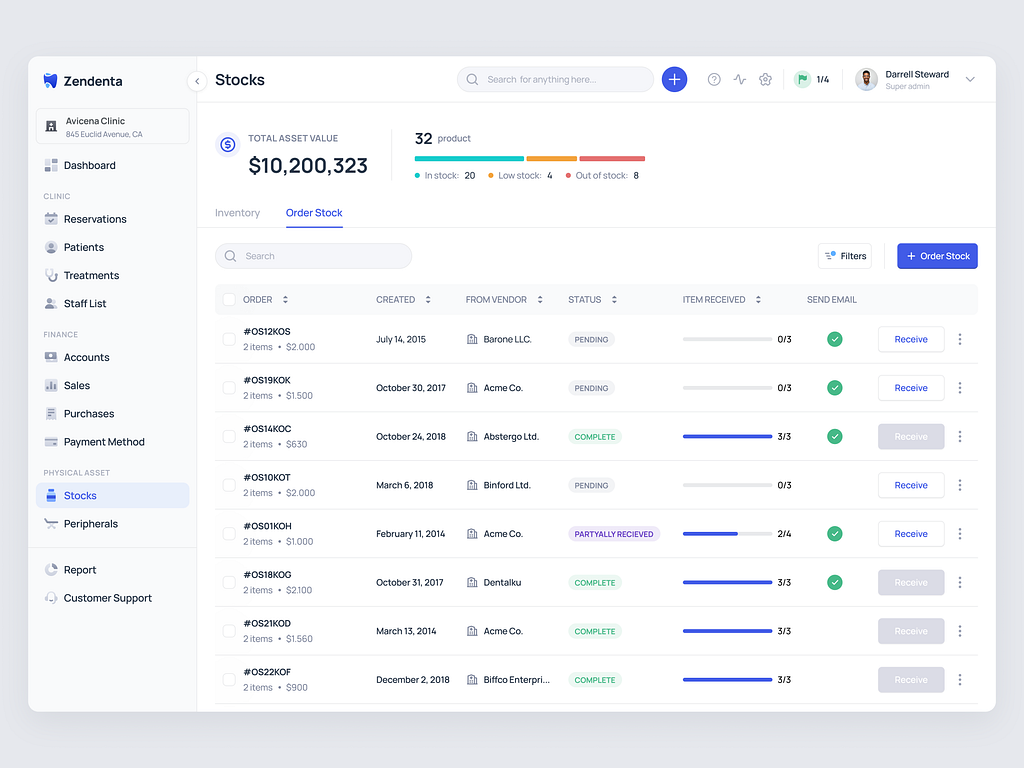The height and width of the screenshot is (768, 1024).
Task: Click the Order Stock button
Action: 937,256
